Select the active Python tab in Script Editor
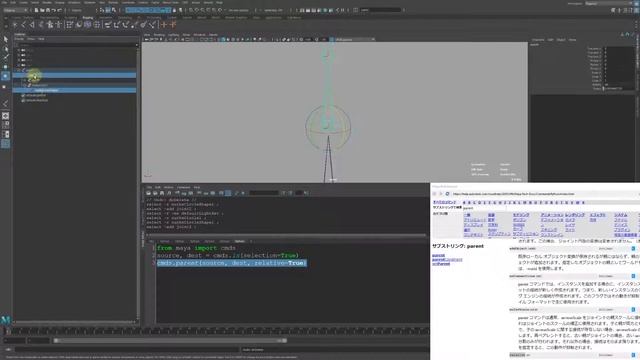640x360 pixels. click(240, 241)
